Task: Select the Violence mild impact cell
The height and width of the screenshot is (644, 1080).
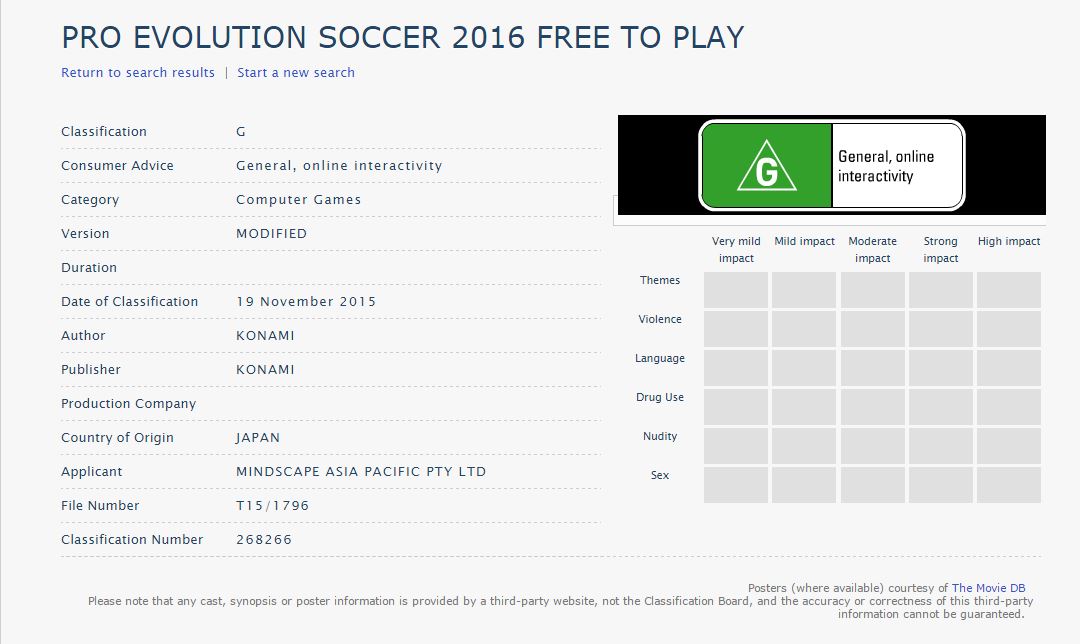Action: click(x=804, y=329)
